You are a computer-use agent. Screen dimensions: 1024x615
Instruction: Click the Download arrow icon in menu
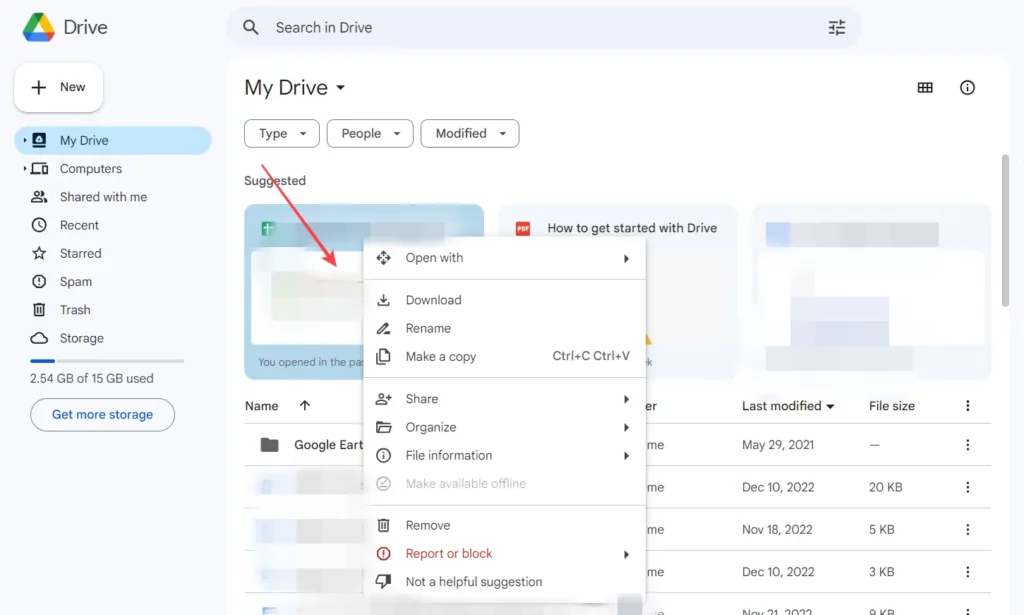coord(383,300)
